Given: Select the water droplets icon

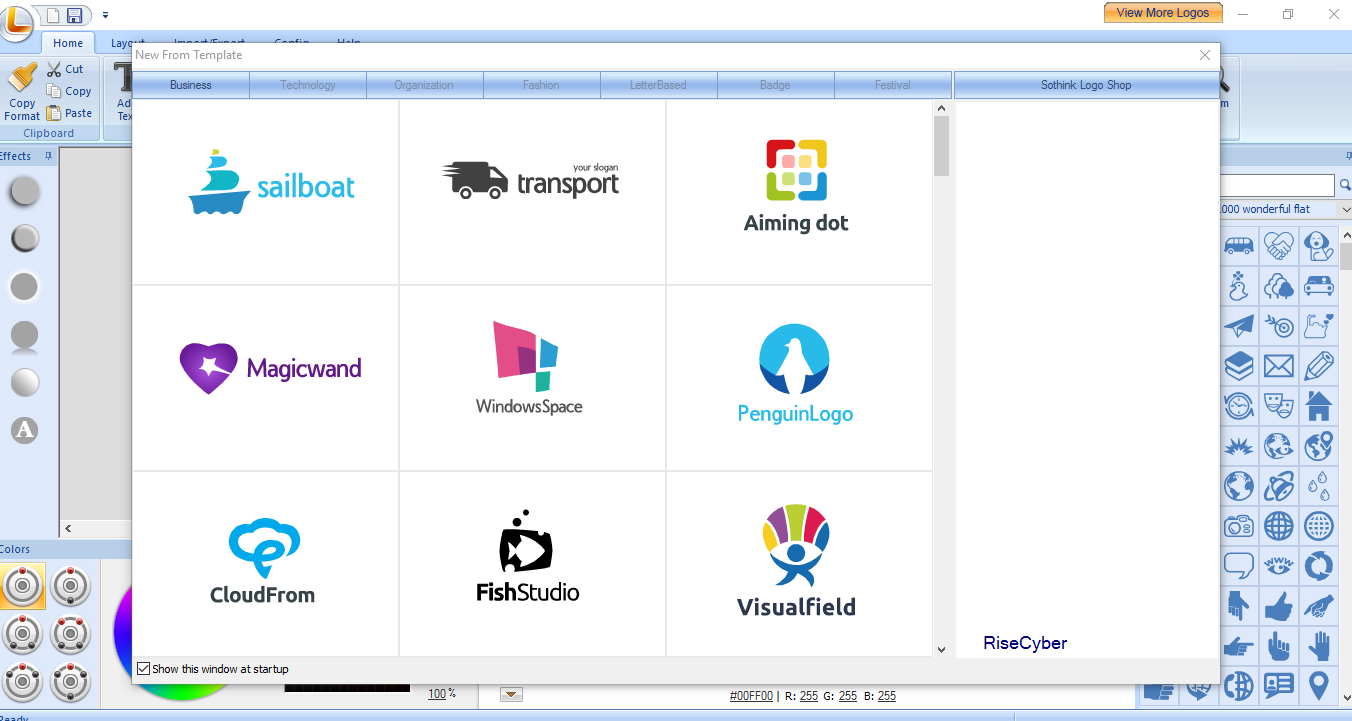Looking at the screenshot, I should coord(1319,486).
